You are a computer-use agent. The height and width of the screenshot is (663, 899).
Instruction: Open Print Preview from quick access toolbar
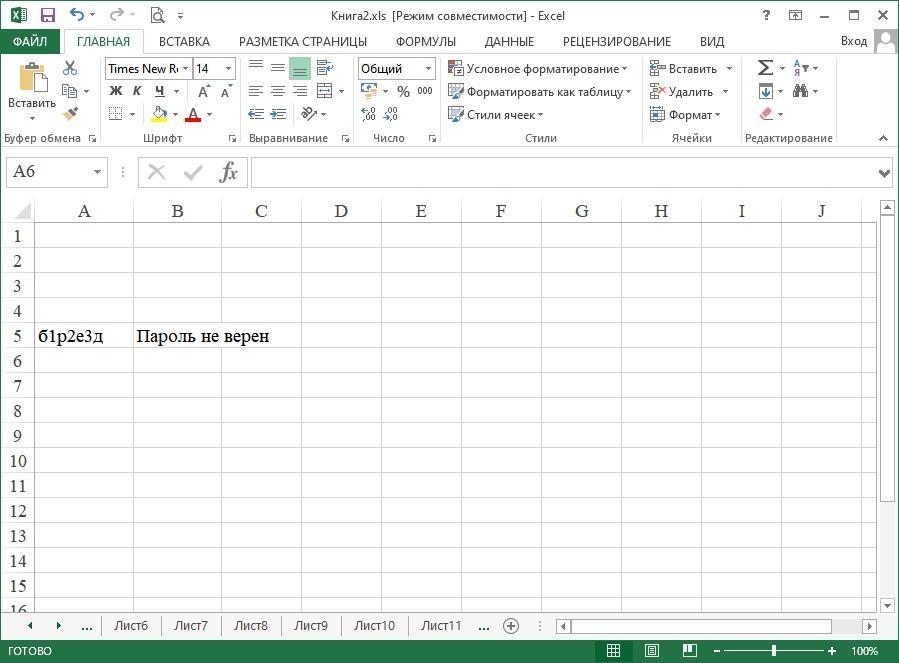coord(157,15)
